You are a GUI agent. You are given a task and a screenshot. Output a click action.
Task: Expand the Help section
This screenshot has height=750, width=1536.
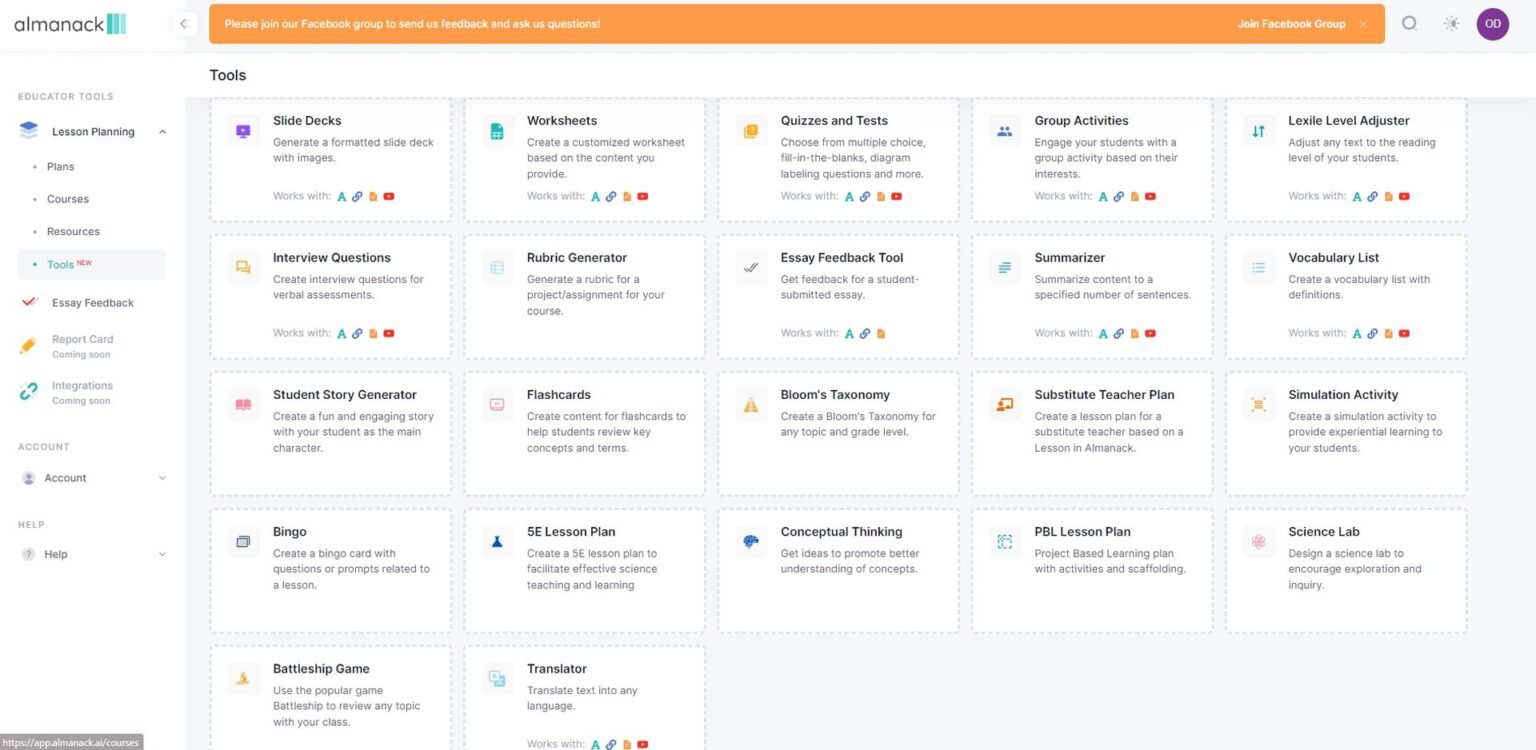[162, 554]
